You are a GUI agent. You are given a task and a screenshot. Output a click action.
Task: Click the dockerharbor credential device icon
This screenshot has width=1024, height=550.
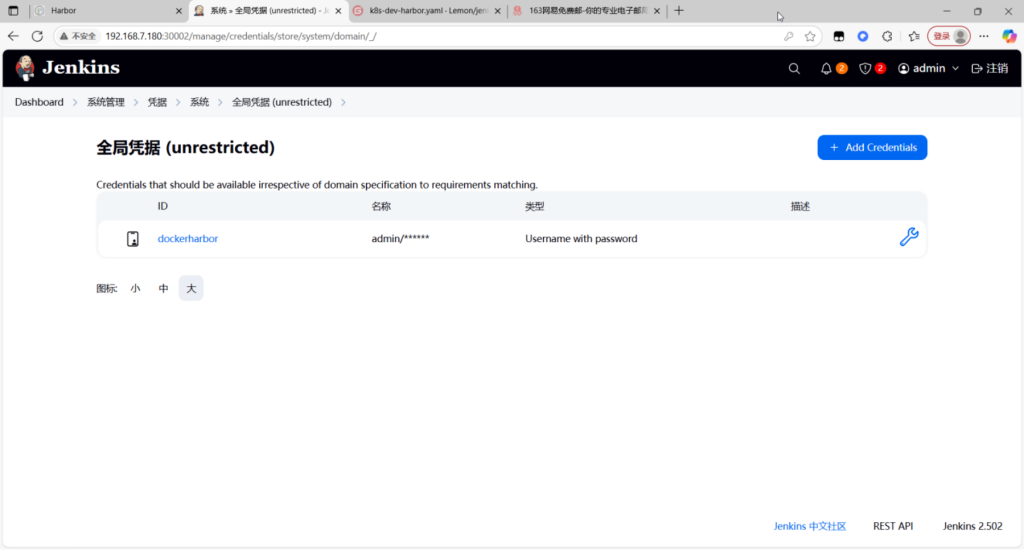[x=133, y=239]
